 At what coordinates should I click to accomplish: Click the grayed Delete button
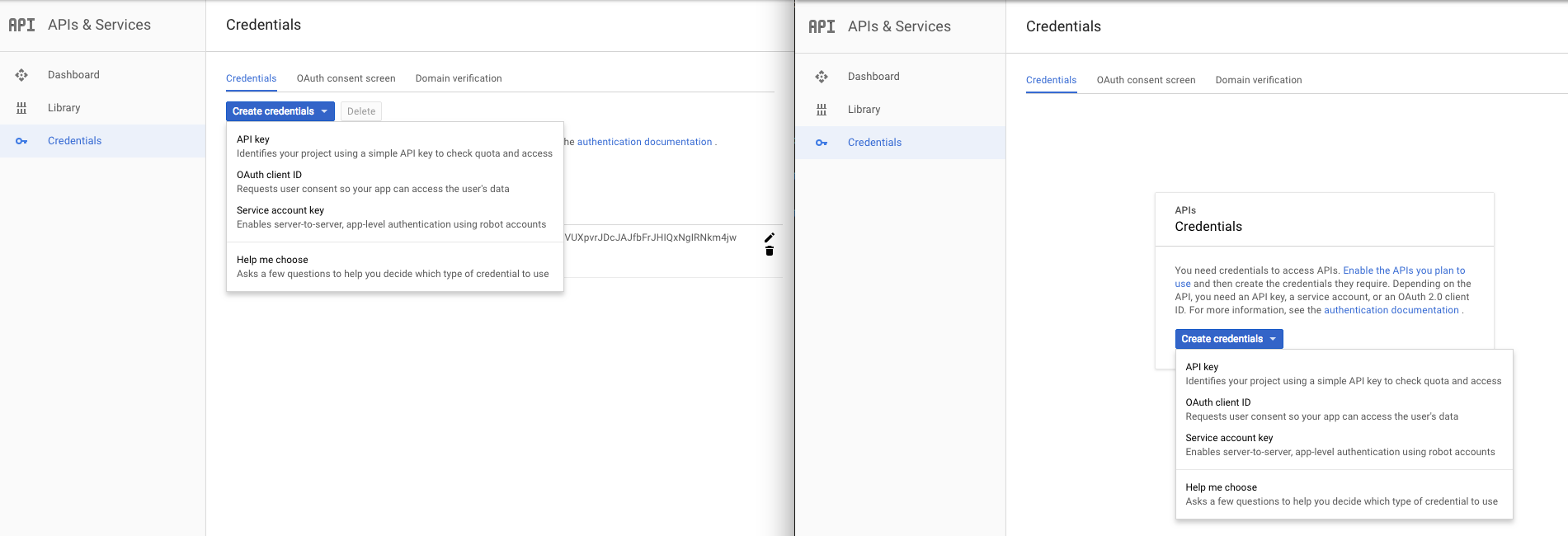(361, 111)
